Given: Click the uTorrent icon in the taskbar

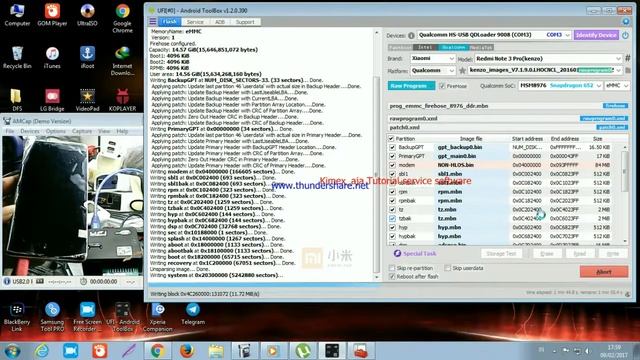Looking at the screenshot, I should pos(303,351).
